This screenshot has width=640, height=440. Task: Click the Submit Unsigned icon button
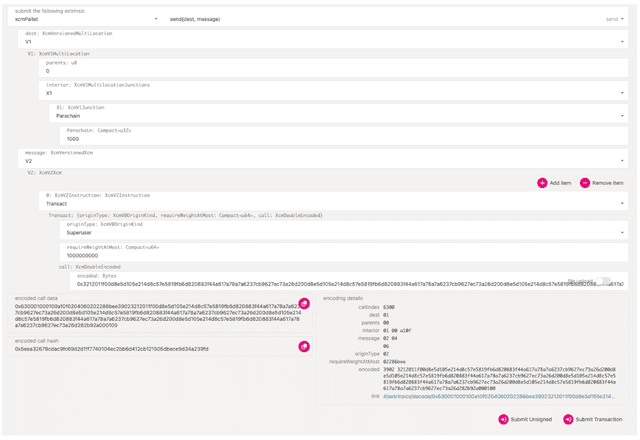tap(505, 419)
